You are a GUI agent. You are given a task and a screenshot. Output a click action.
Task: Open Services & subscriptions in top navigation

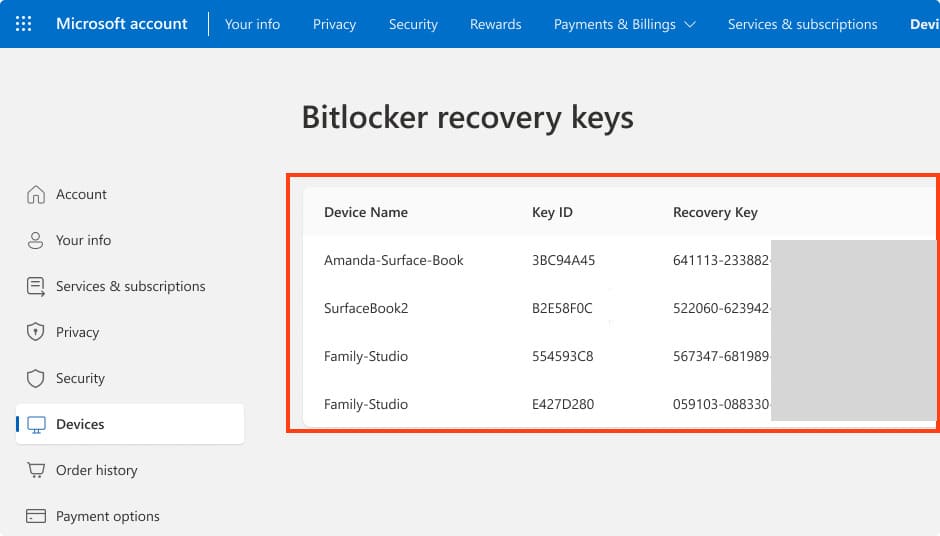tap(802, 24)
